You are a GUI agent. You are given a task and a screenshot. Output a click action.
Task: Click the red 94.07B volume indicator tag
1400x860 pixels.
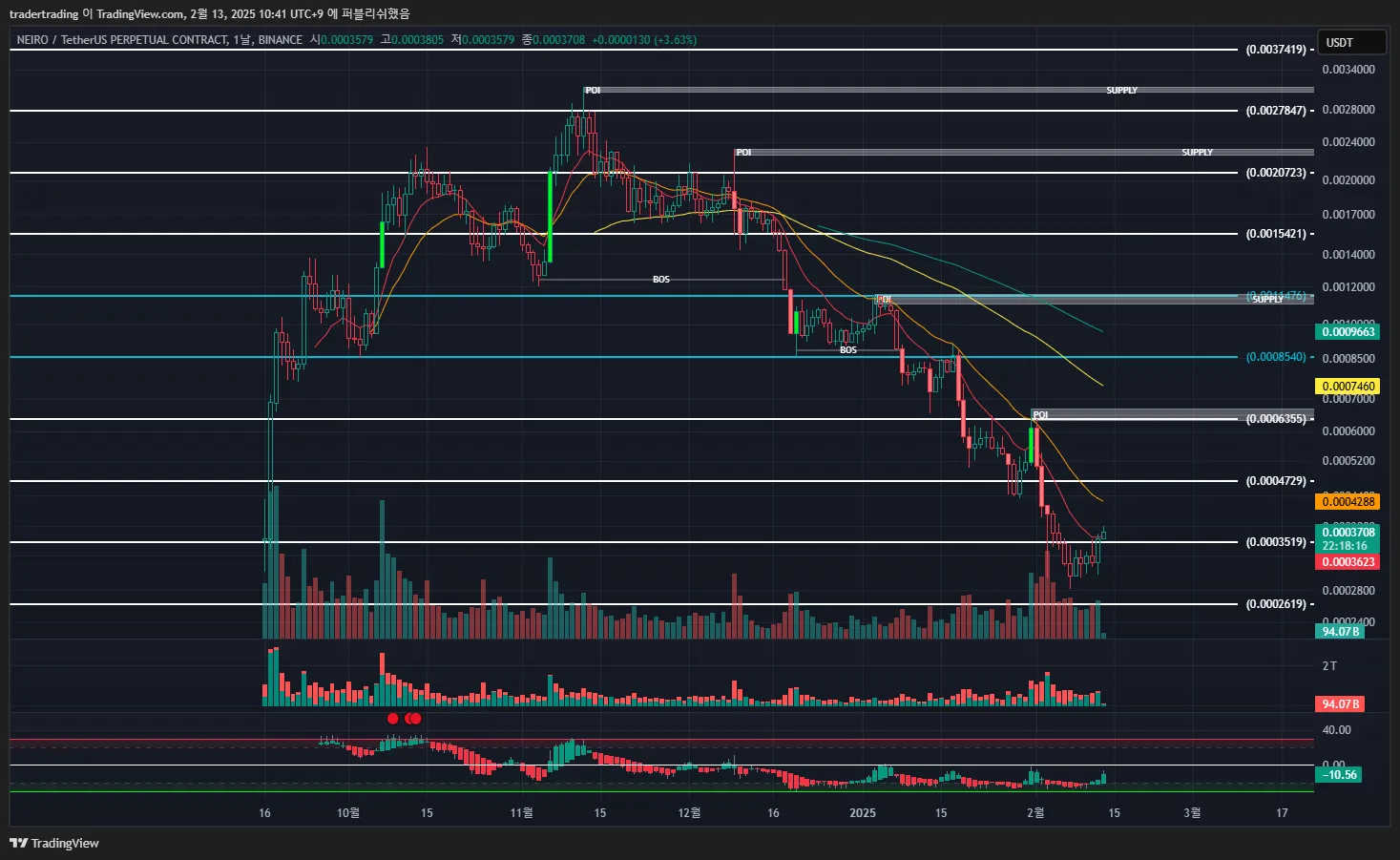coord(1341,704)
